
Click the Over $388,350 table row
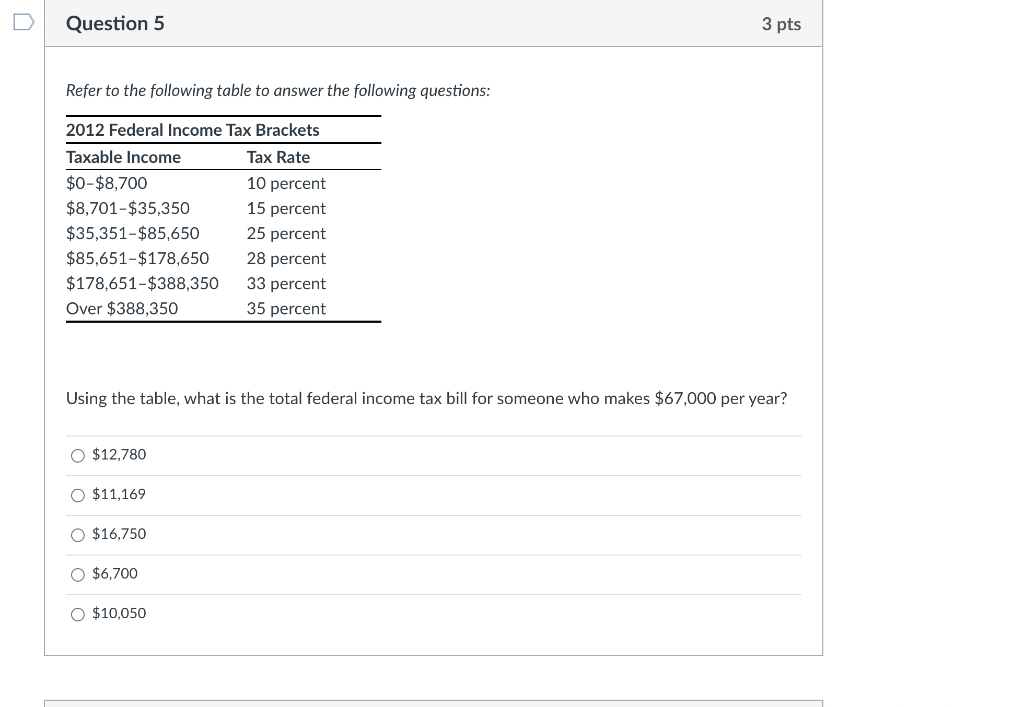click(x=122, y=308)
